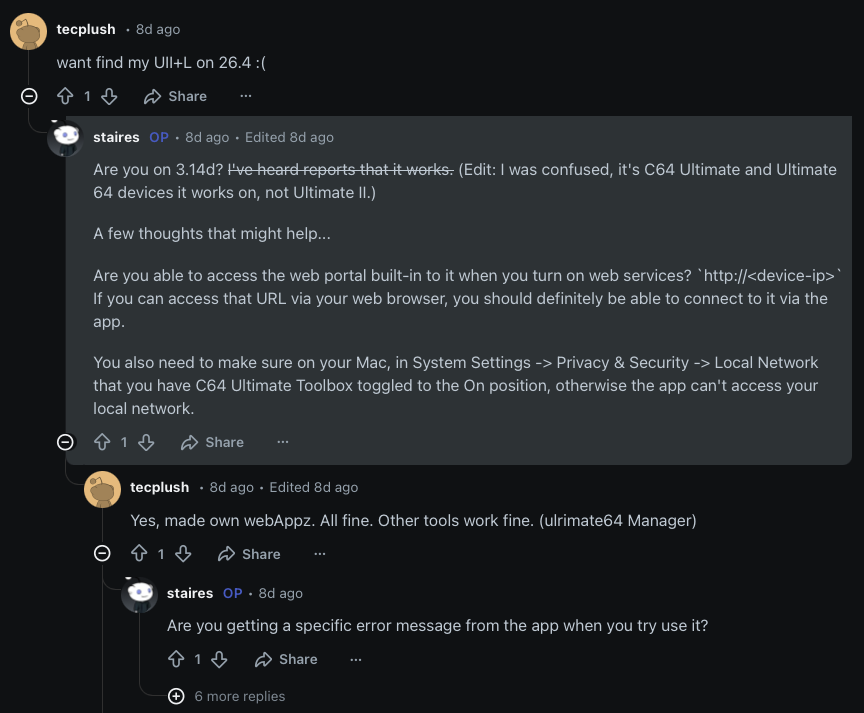
Task: Collapse tecplush's top-level comment thread
Action: tap(29, 96)
